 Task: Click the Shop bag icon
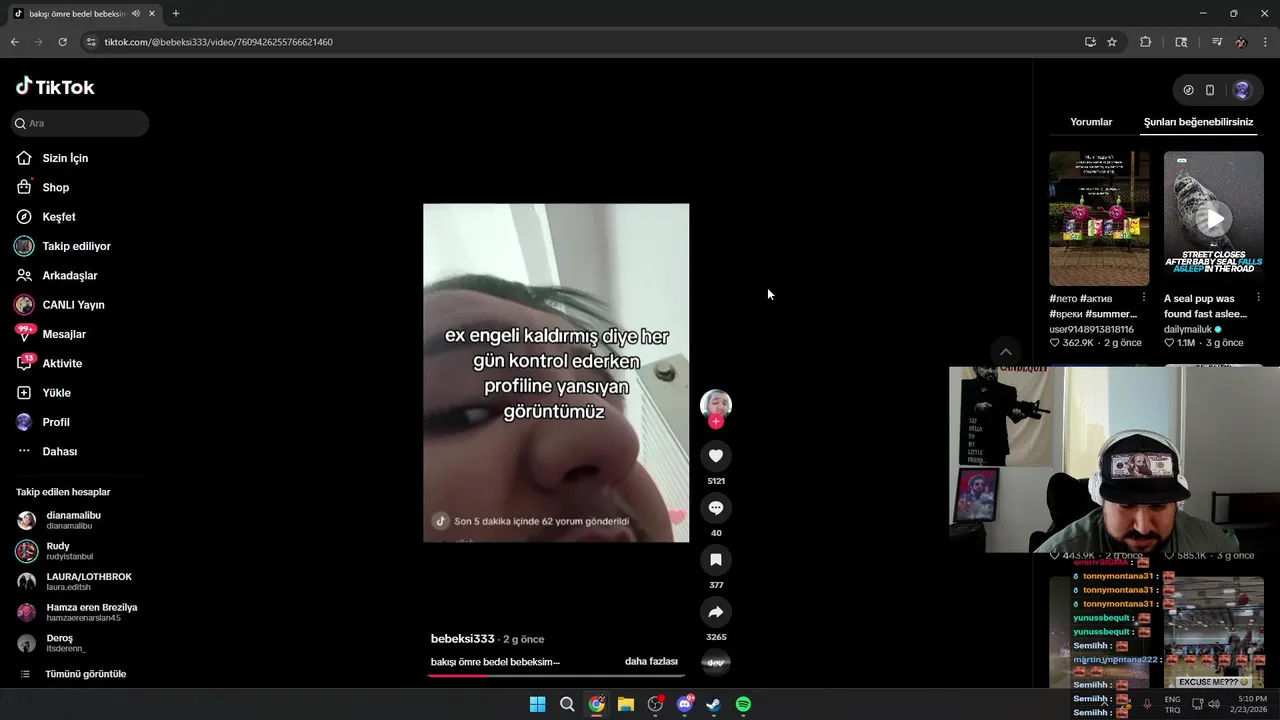[24, 187]
